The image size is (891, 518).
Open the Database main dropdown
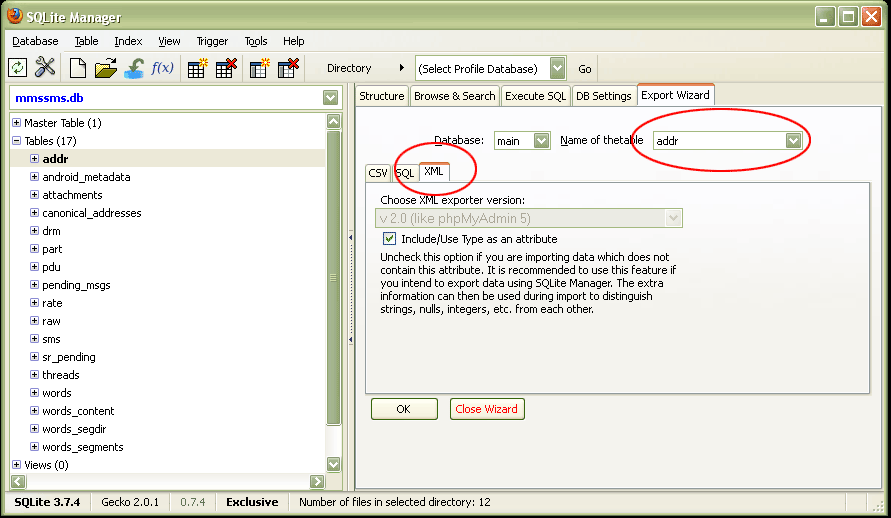click(541, 140)
